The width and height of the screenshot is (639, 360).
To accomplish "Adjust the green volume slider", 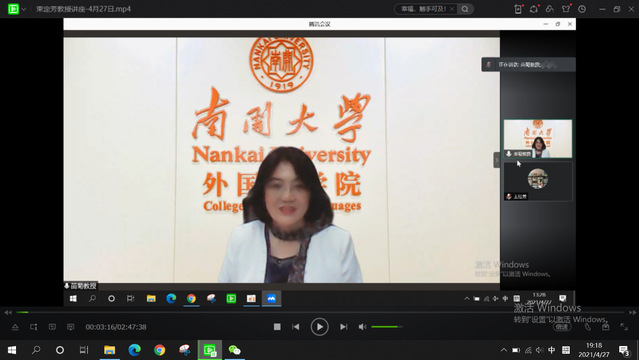I will (386, 327).
